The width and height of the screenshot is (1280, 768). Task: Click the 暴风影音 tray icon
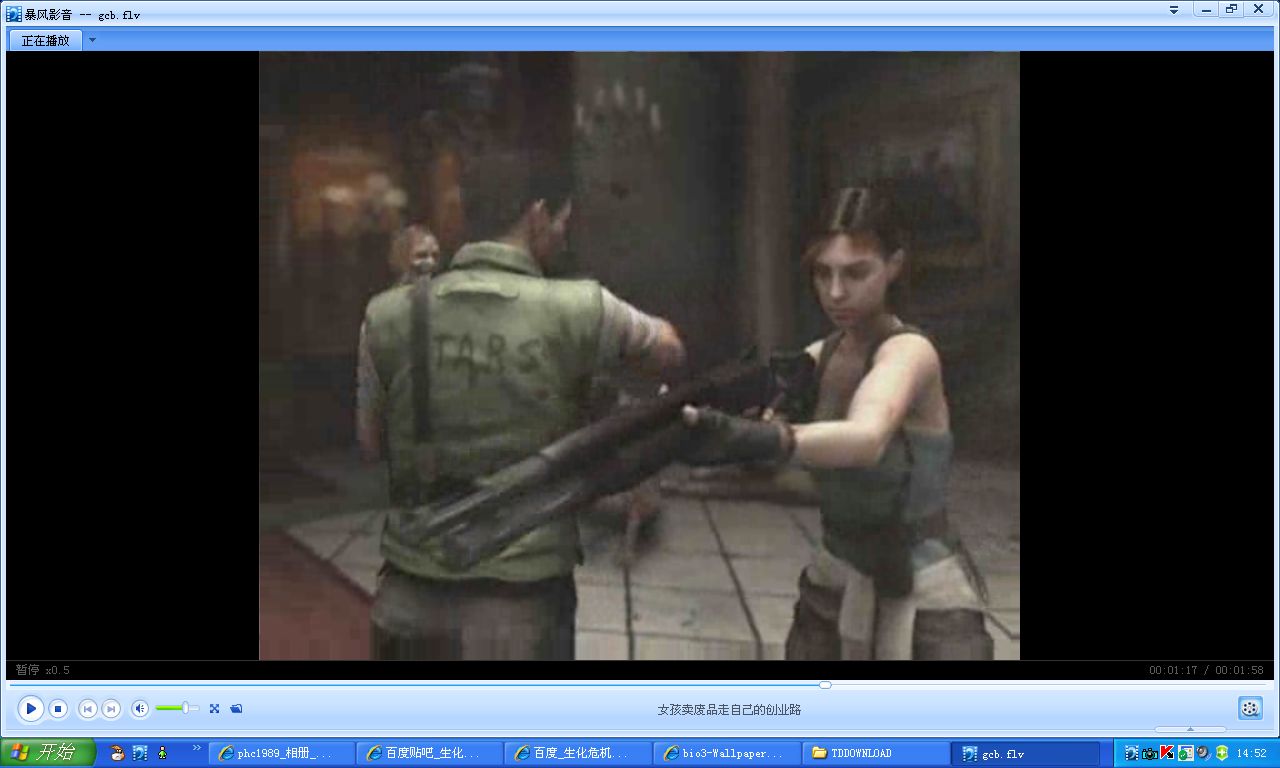(1131, 753)
